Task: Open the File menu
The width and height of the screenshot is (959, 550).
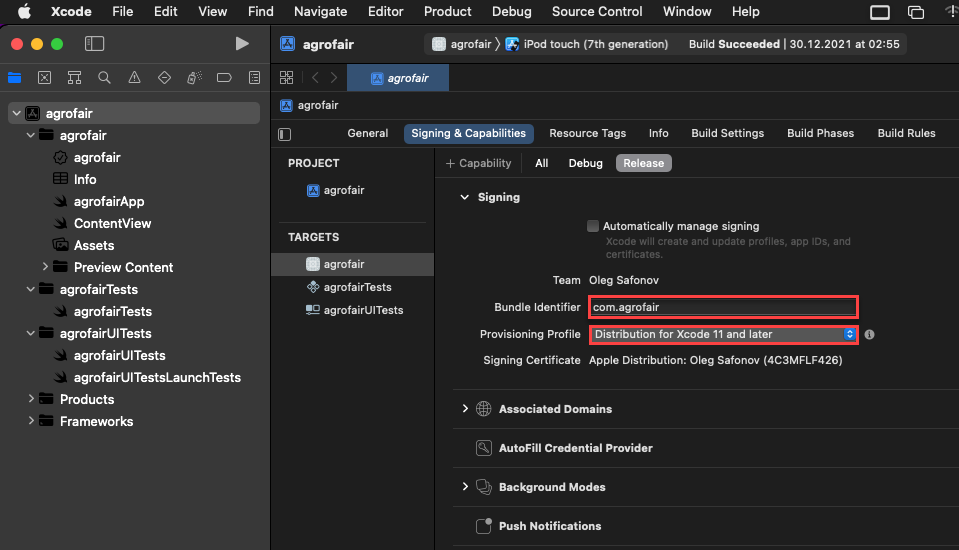Action: 122,12
